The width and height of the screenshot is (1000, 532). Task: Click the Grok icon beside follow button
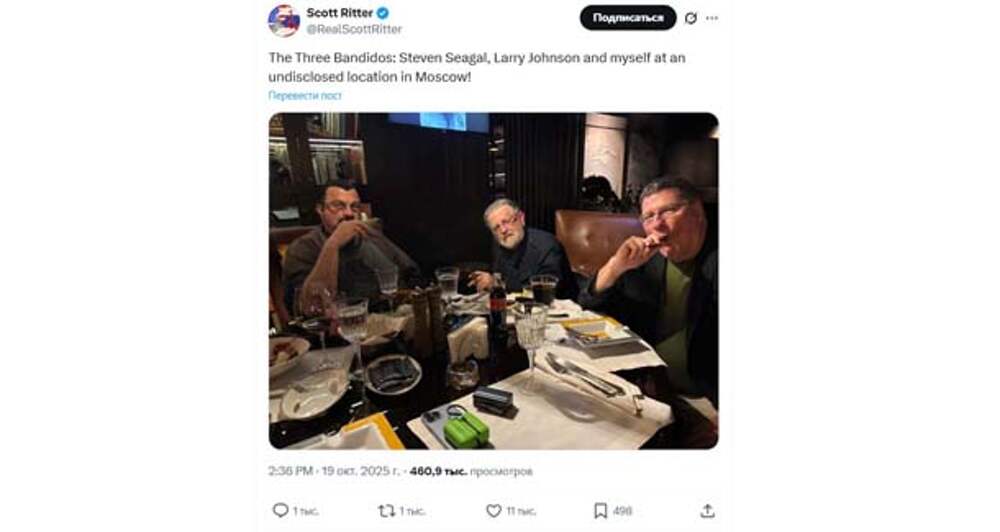pyautogui.click(x=690, y=18)
